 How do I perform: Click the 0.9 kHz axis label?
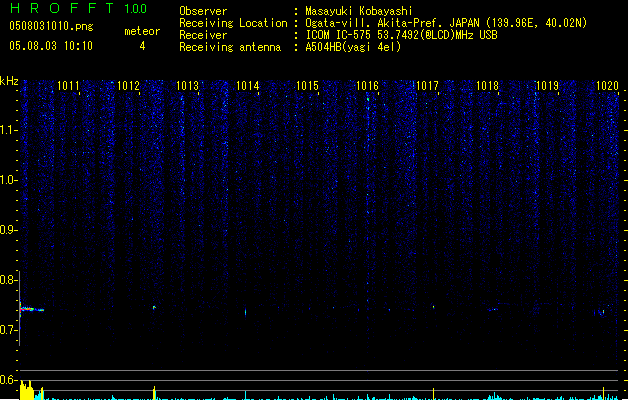click(x=8, y=230)
